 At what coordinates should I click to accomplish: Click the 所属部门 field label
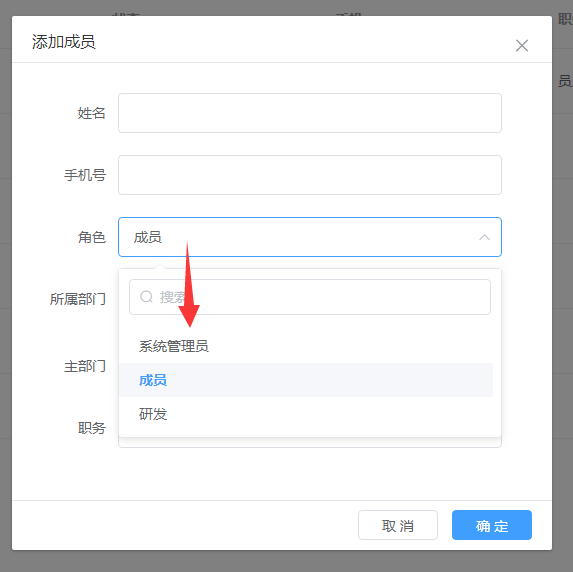(x=77, y=299)
